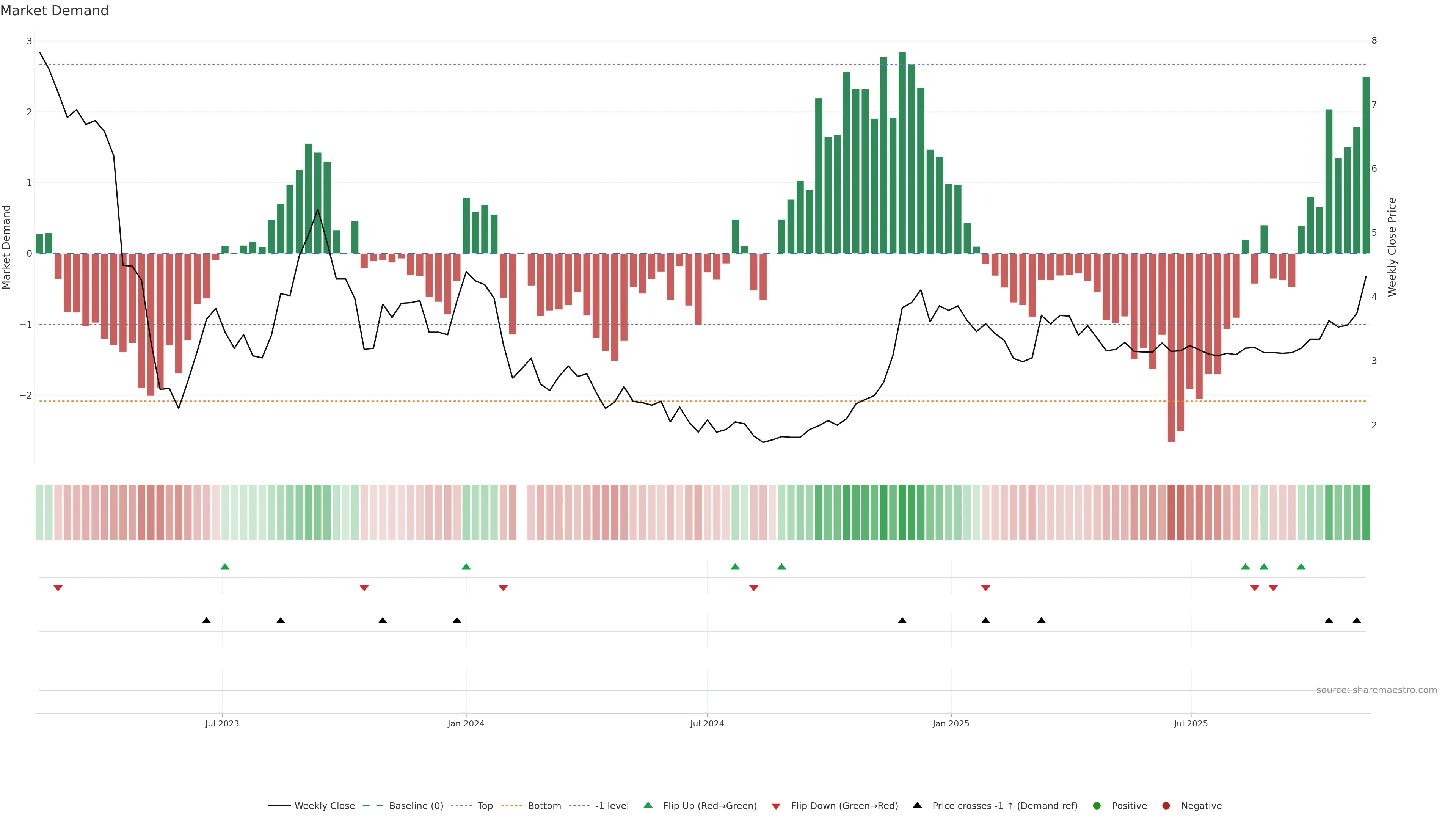Click the darkest green heatmap cell
The image size is (1456, 819).
point(902,512)
